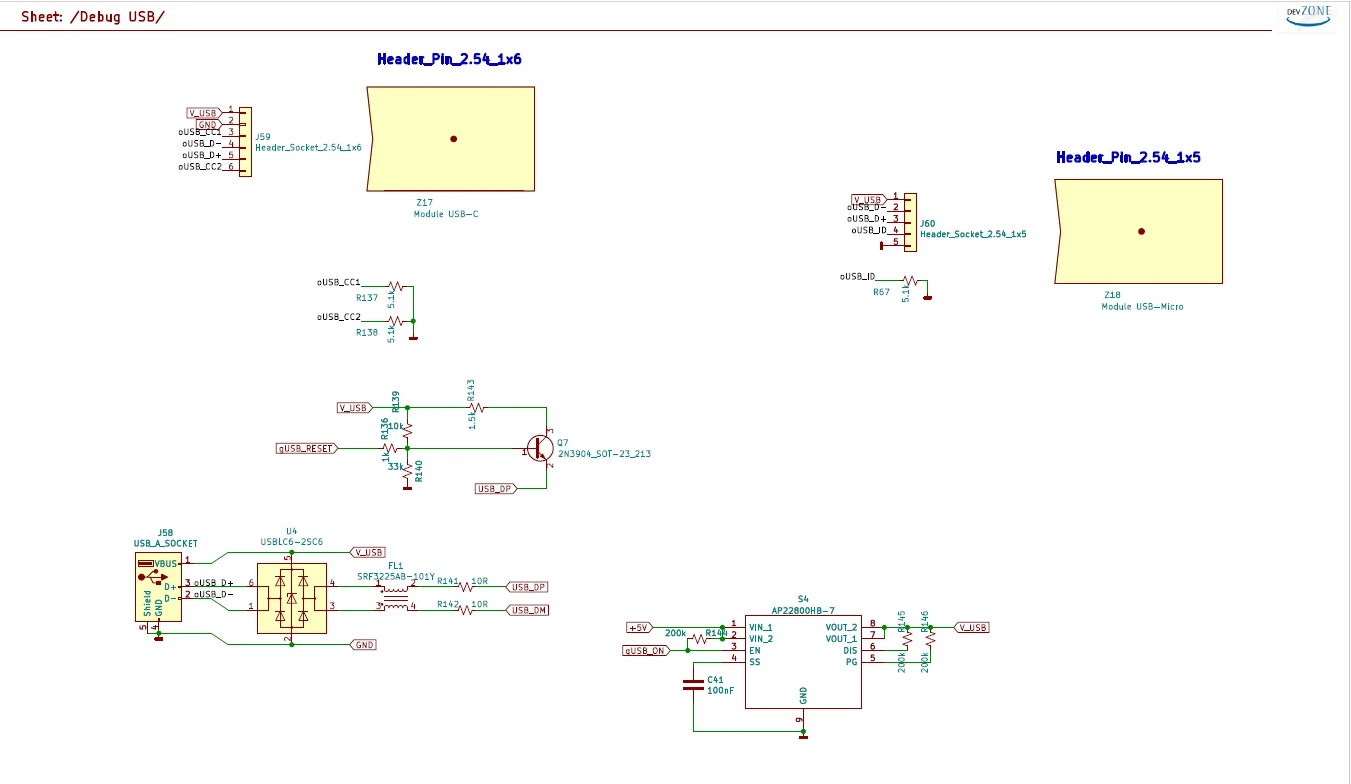Select the +5V power label
This screenshot has height=784, width=1351.
[639, 627]
